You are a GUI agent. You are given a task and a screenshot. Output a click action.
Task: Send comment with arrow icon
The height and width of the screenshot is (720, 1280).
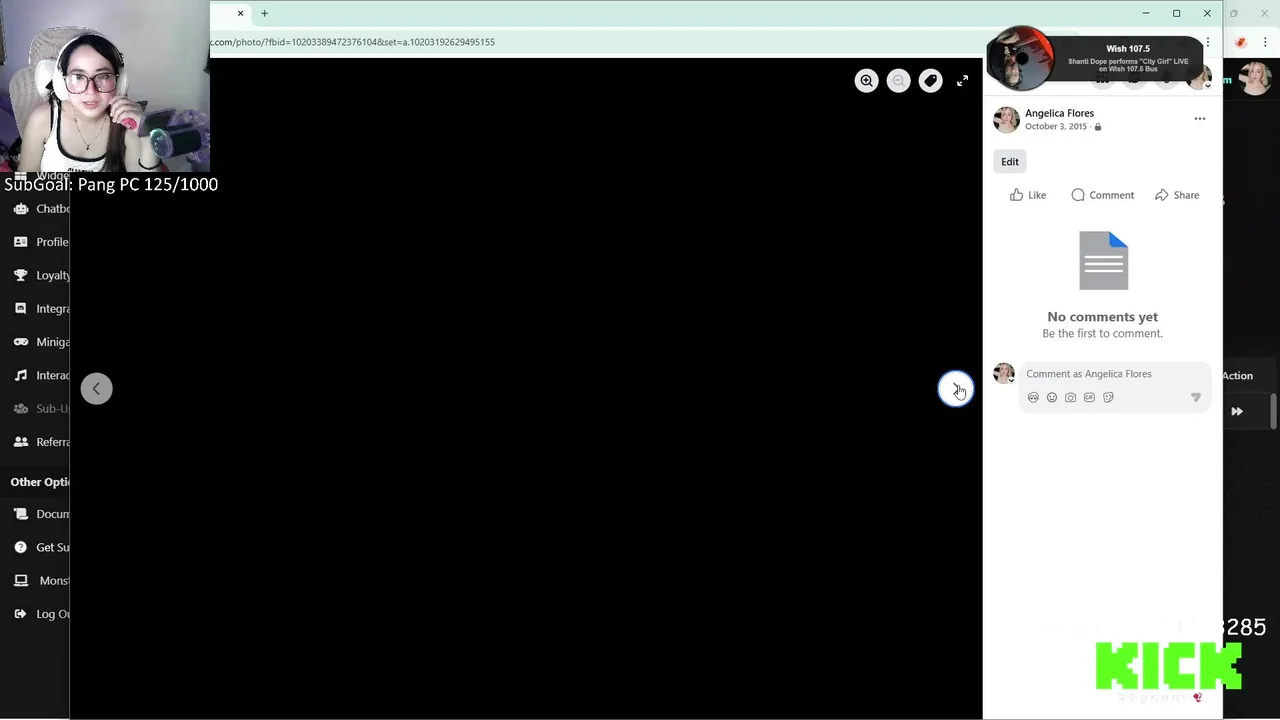click(1196, 397)
